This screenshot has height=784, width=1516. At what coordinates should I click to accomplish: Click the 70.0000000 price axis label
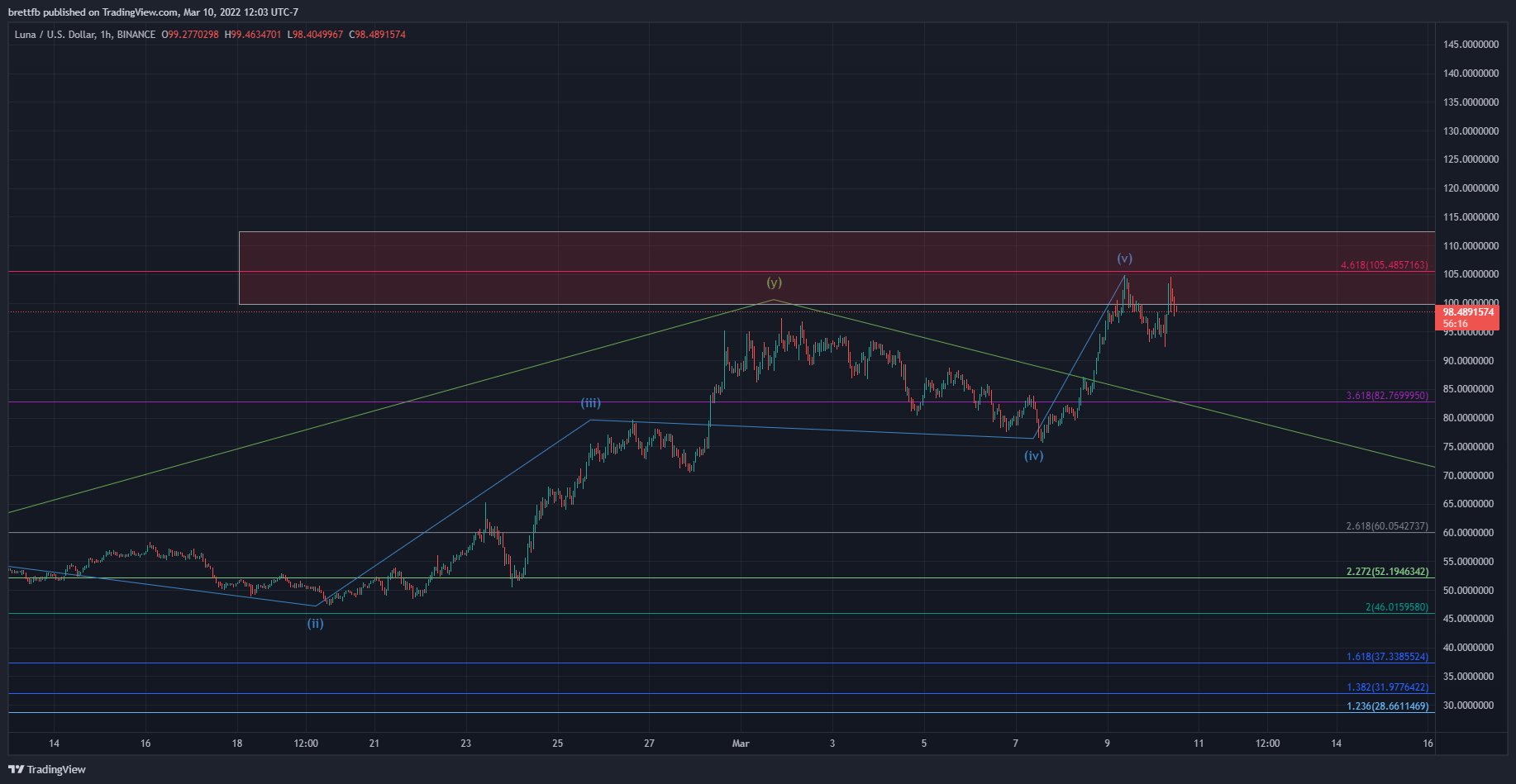(x=1468, y=476)
